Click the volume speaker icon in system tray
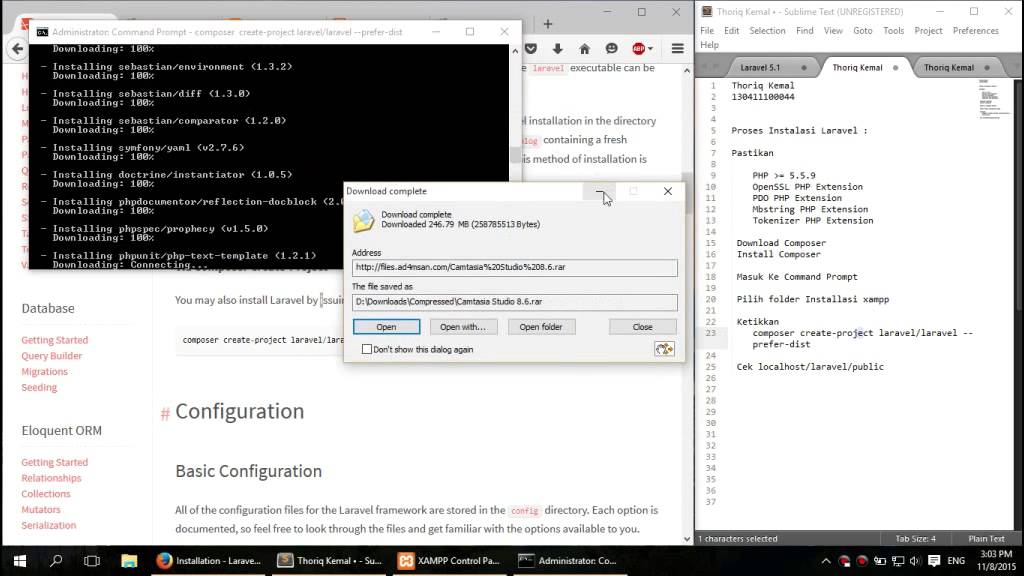 [x=914, y=561]
